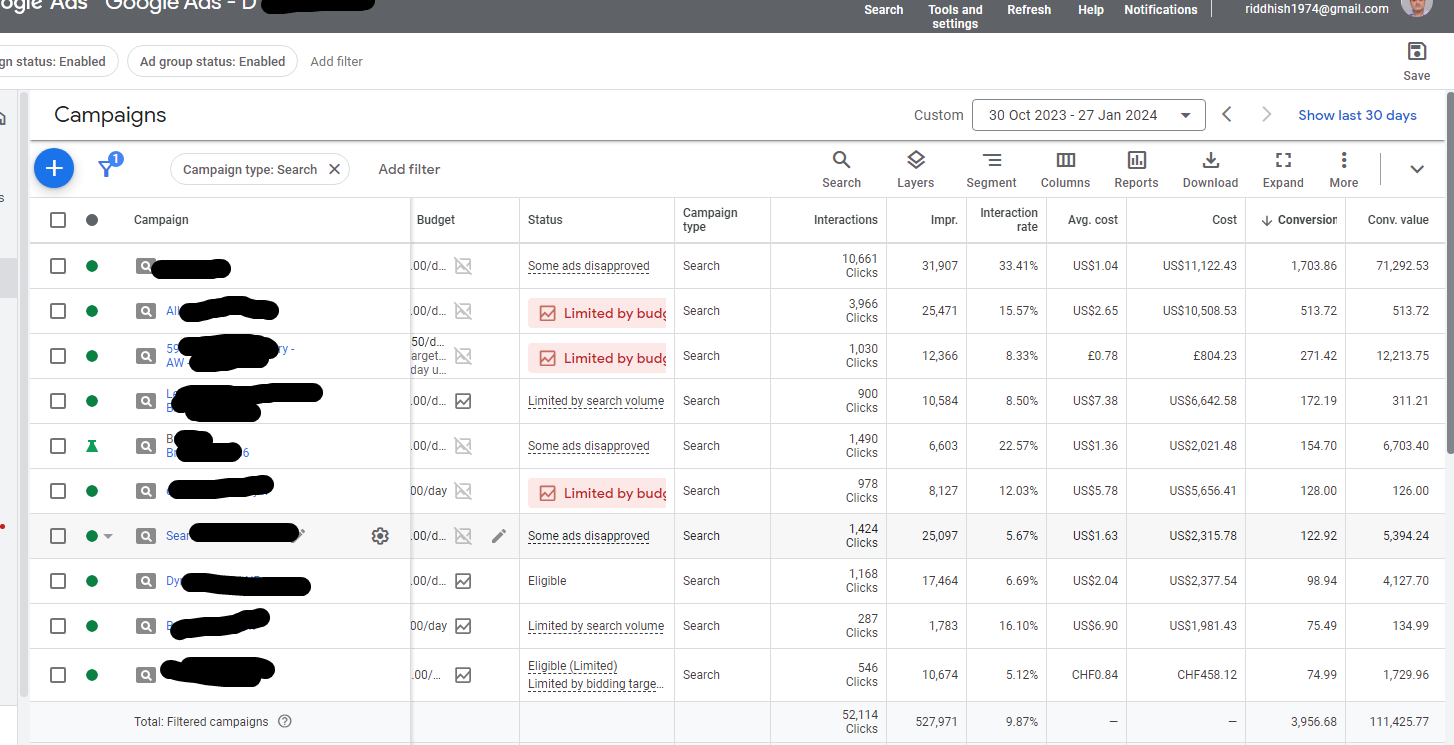Viewport: 1454px width, 745px height.
Task: Open the Segment tool in table toolbar
Action: [990, 169]
